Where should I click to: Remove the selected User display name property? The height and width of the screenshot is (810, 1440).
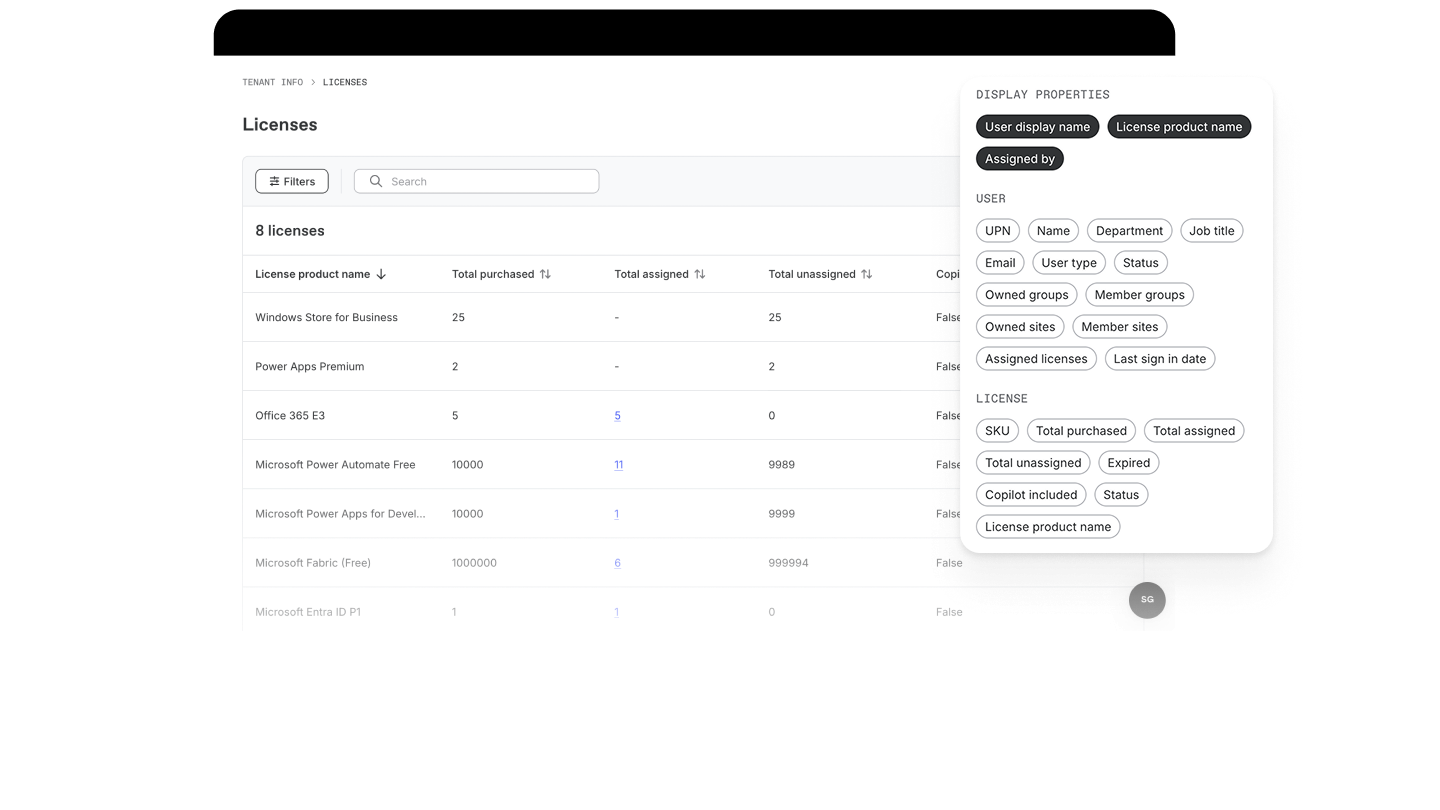point(1037,127)
